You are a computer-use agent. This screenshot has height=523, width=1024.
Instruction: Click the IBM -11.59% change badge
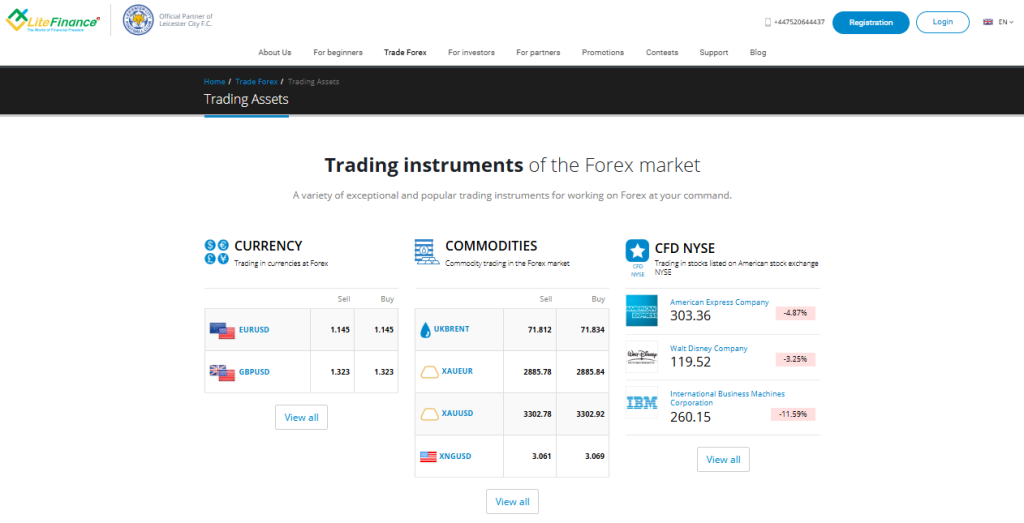pyautogui.click(x=793, y=414)
